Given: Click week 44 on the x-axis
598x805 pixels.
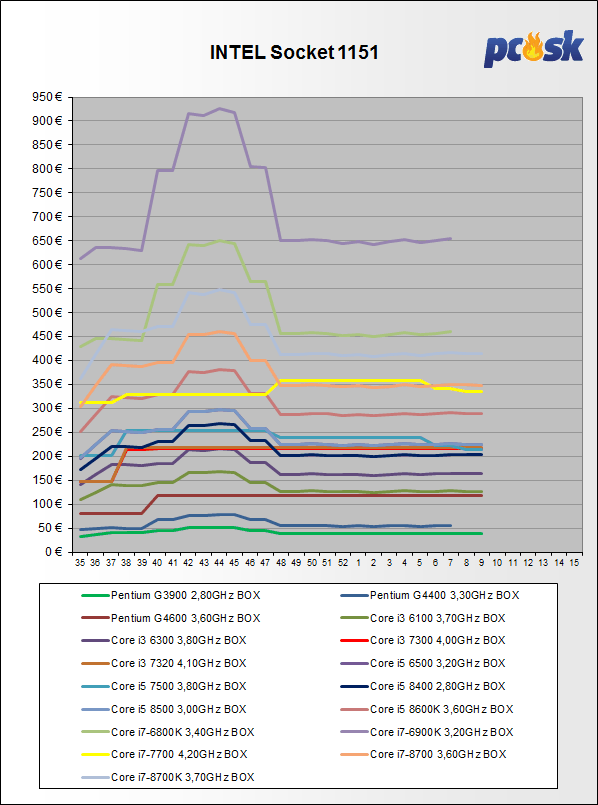Looking at the screenshot, I should coord(218,563).
